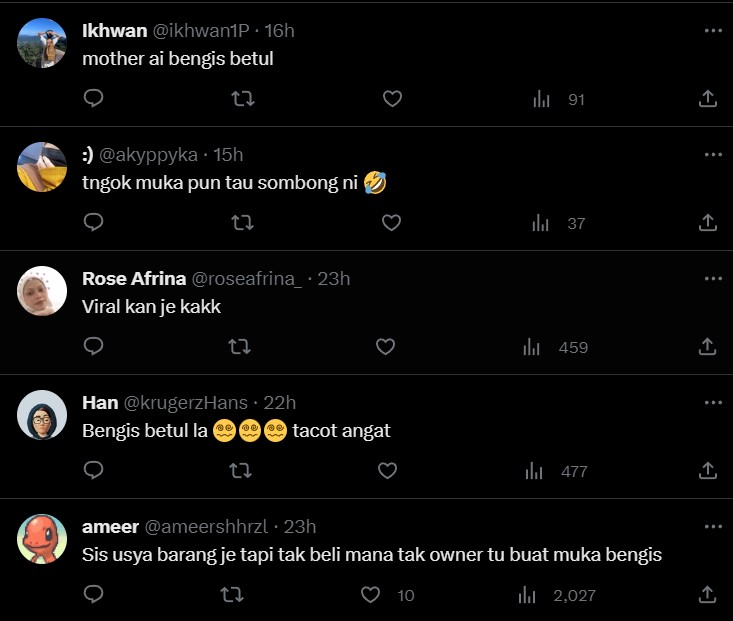This screenshot has width=733, height=621.
Task: View analytics on ameer's tweet
Action: point(528,595)
